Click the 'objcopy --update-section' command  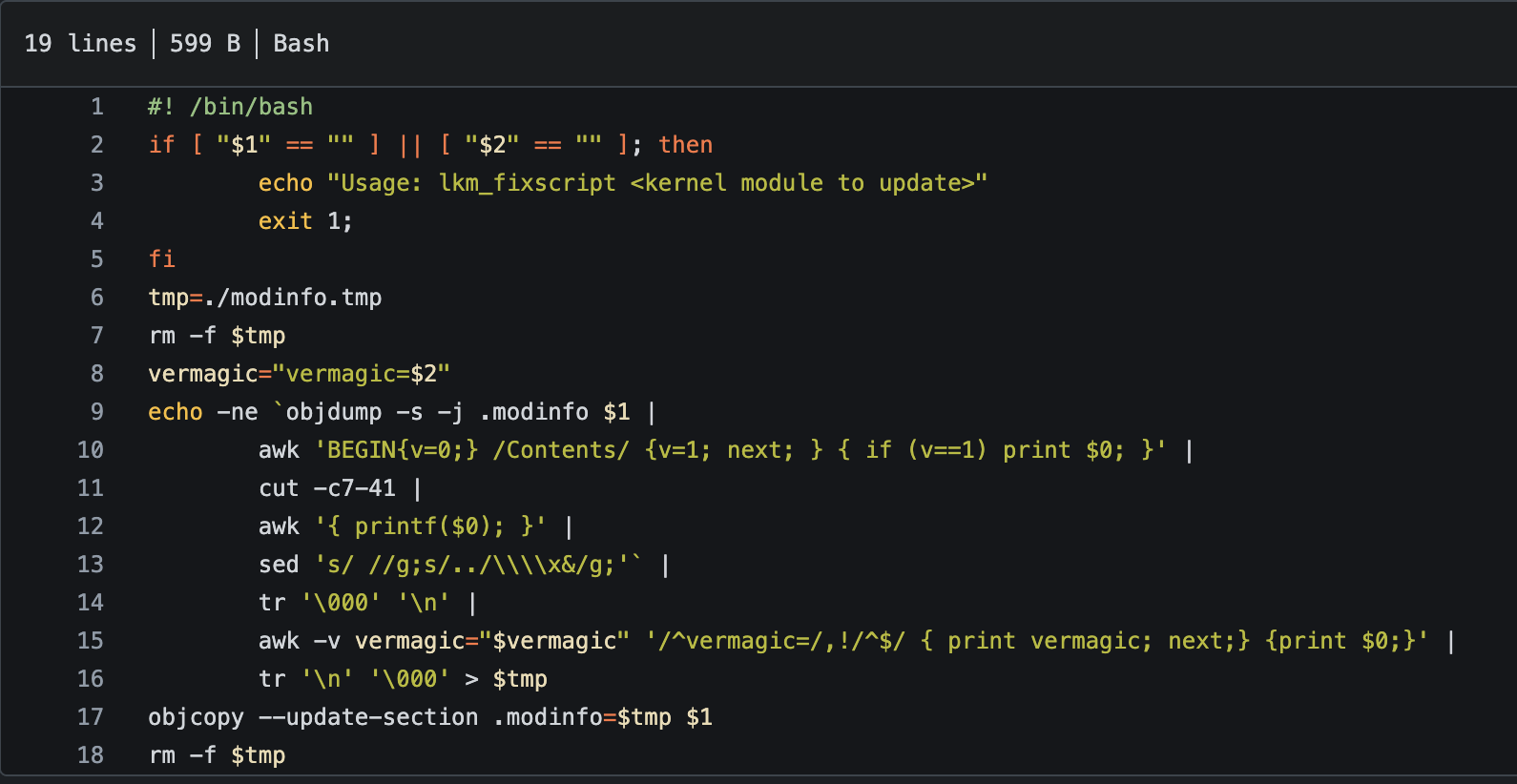[x=313, y=717]
